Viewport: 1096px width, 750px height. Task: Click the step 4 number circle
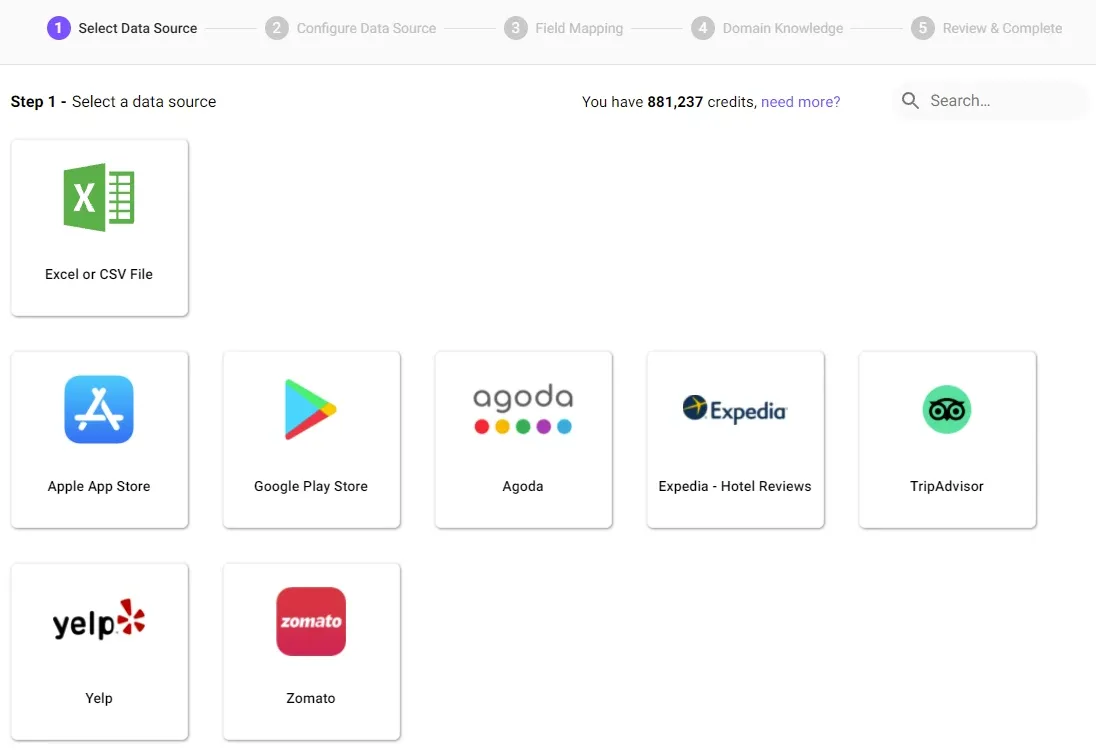click(703, 28)
